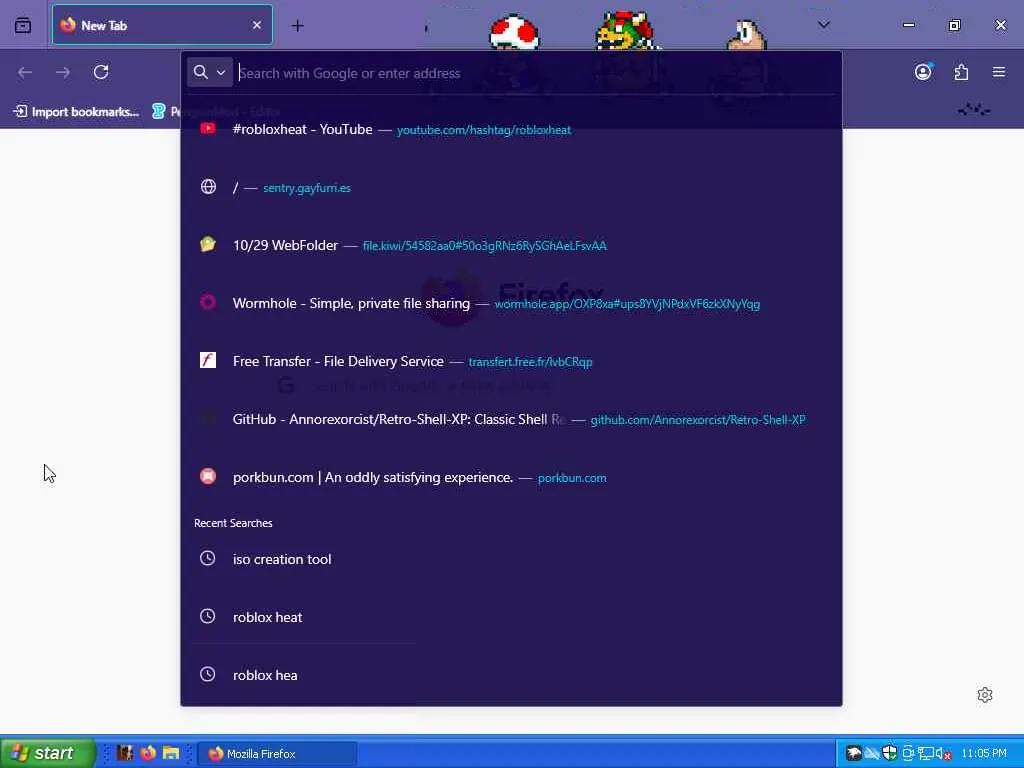Open the Firefox account menu

pos(923,72)
